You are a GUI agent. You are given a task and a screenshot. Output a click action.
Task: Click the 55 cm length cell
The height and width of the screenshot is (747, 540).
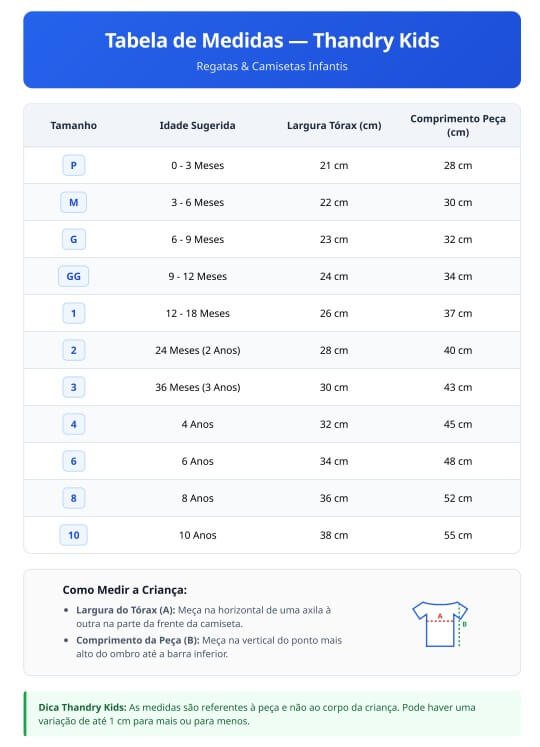pos(458,535)
